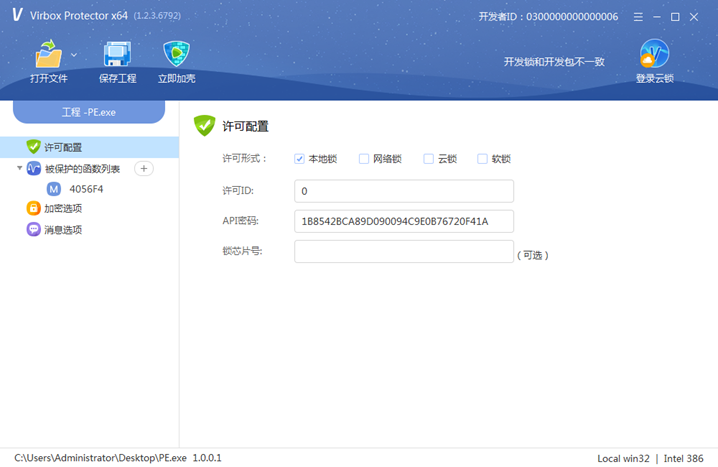
Task: Click the 登录云锁 cloud login icon
Action: [654, 54]
